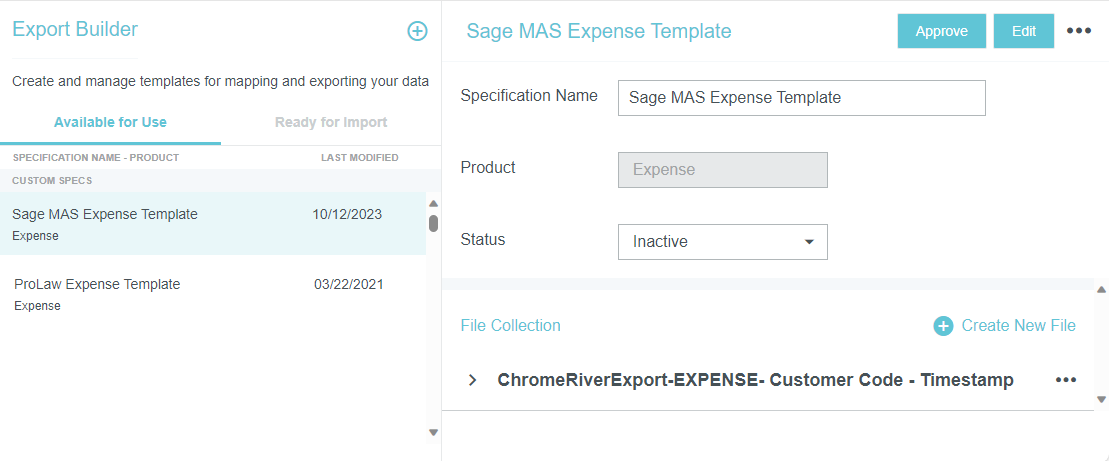Click the template list scrollbar thumb
This screenshot has height=461, width=1109.
click(x=433, y=223)
